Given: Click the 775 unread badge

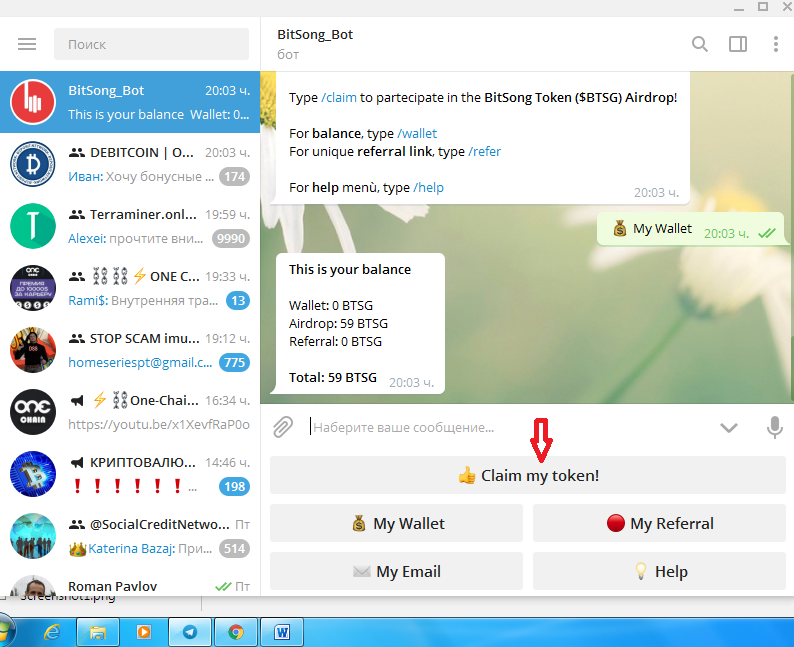Looking at the screenshot, I should click(234, 362).
